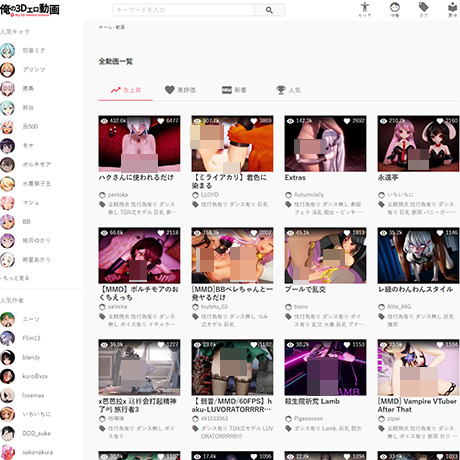Open the author link salmina
The width and height of the screenshot is (460, 460).
point(117,307)
